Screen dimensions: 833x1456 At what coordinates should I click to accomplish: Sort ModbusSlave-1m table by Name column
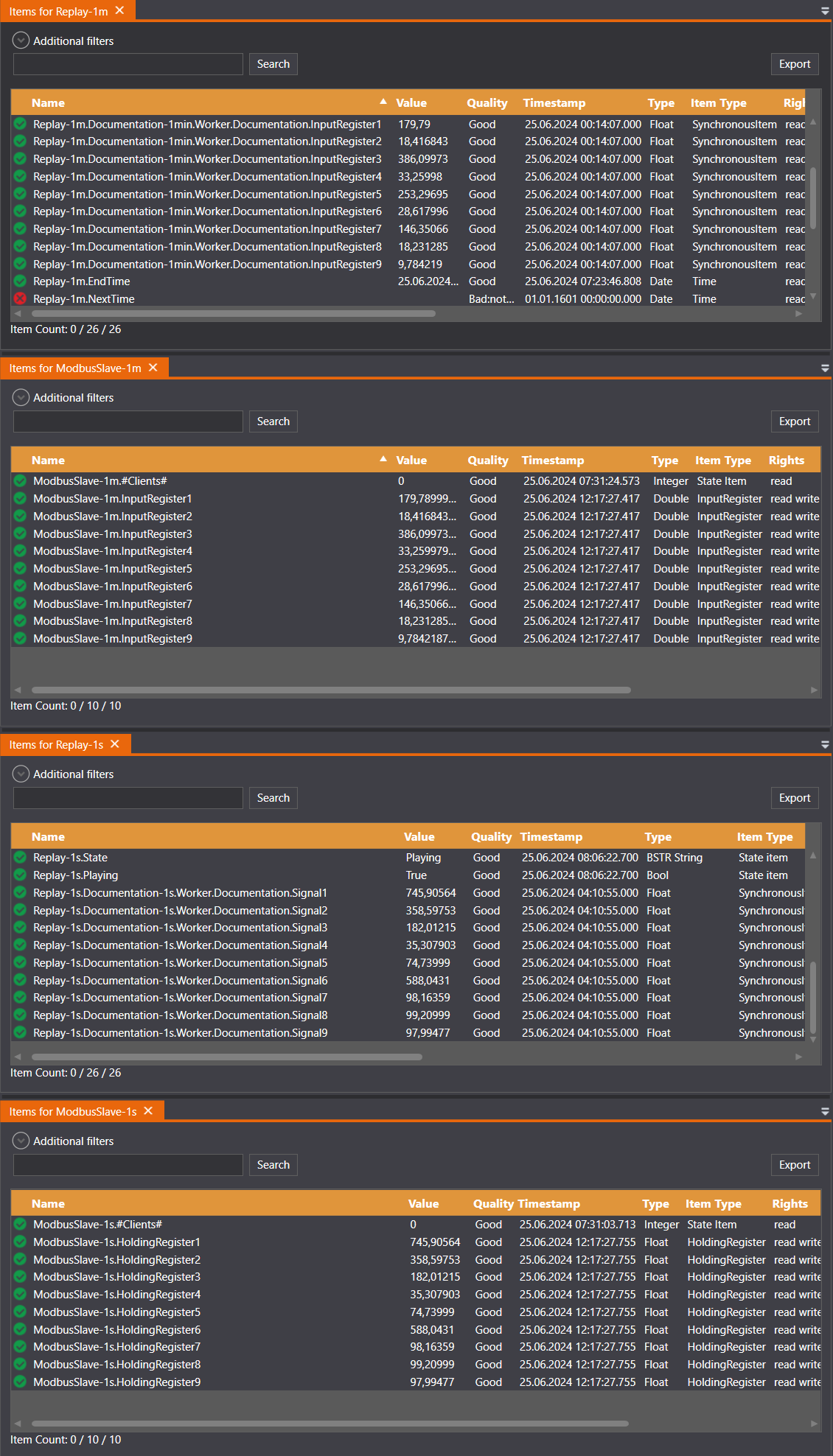tap(49, 461)
